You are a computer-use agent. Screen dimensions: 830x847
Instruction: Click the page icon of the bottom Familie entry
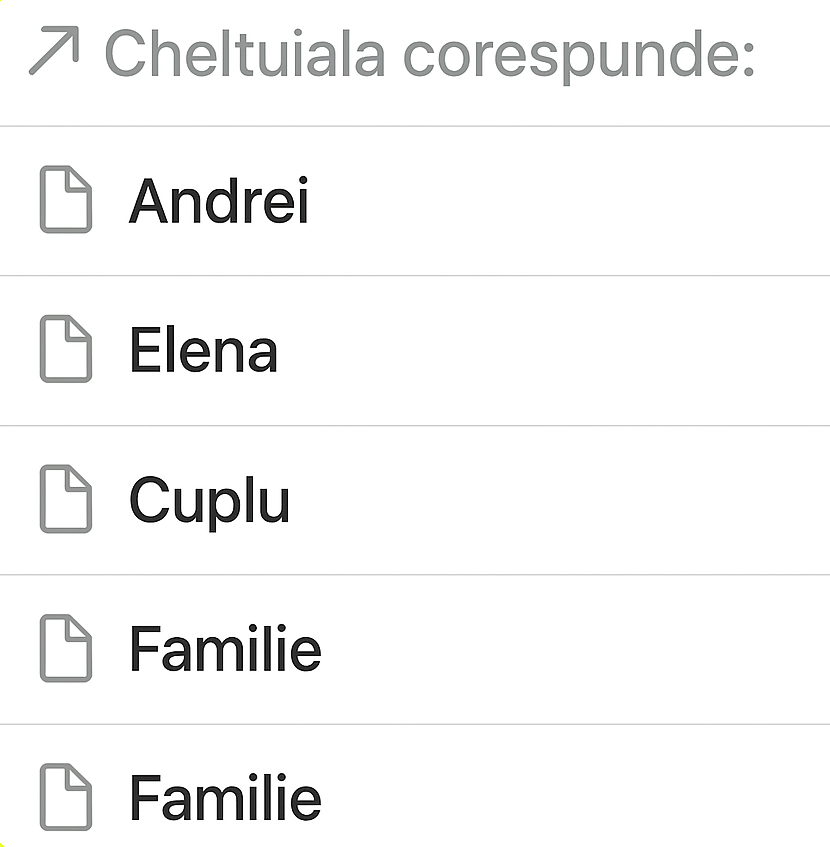point(66,797)
